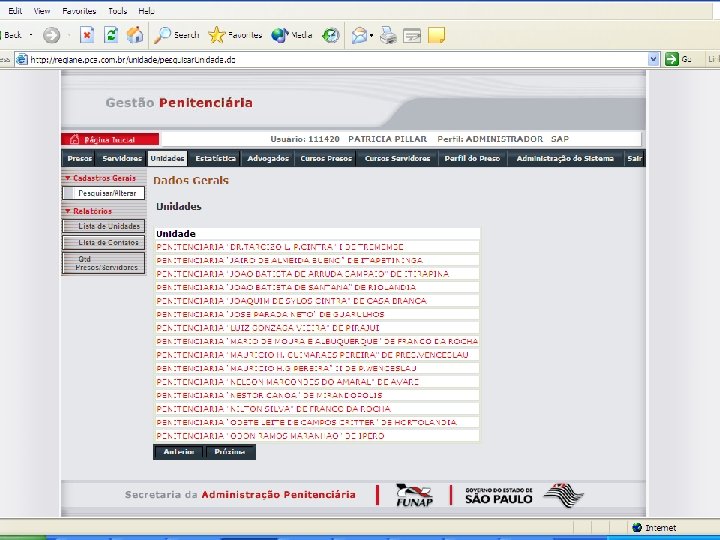The image size is (720, 540).
Task: Click the browser Back button
Action: (x=11, y=35)
